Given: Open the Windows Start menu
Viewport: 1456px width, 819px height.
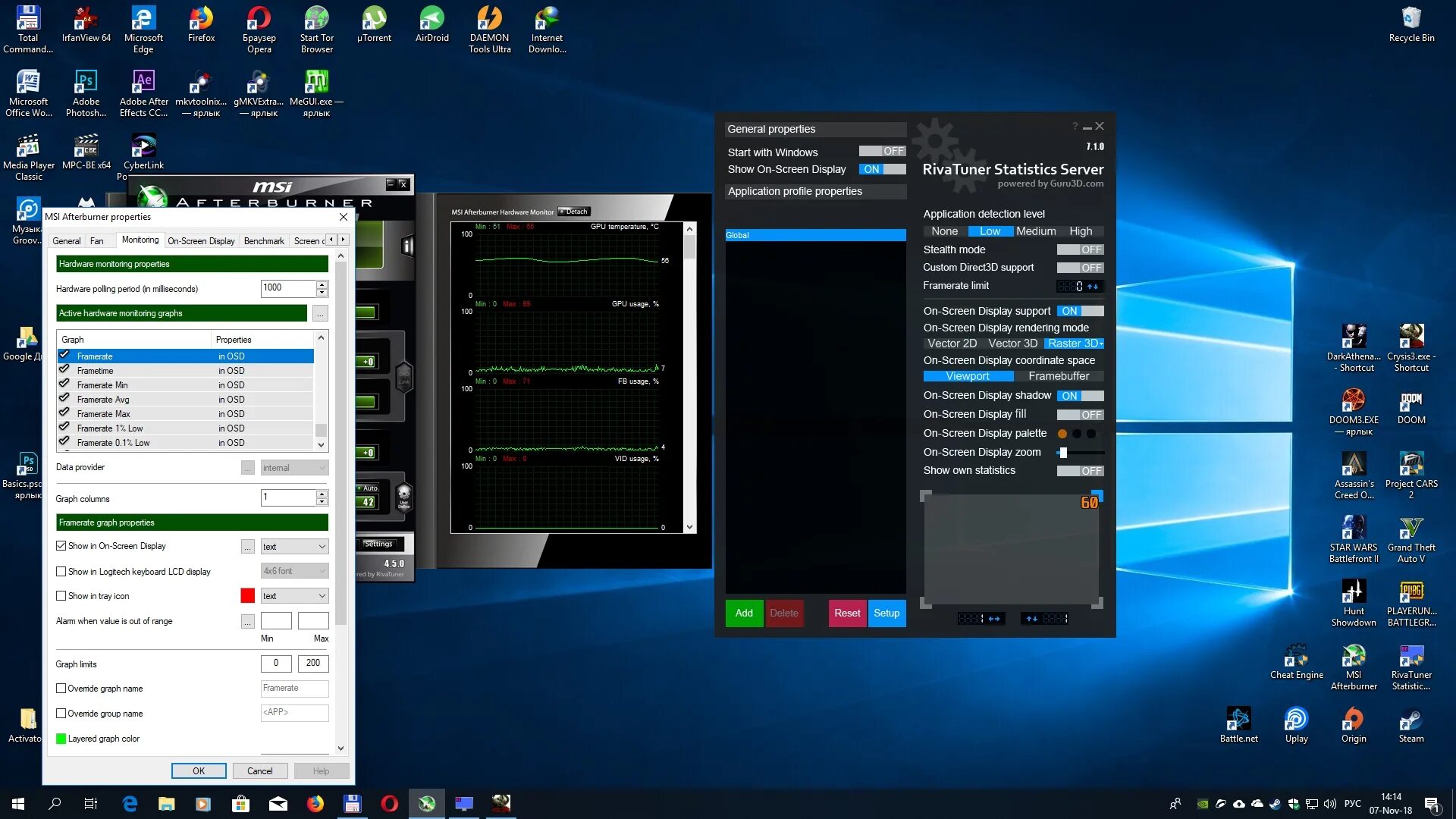Looking at the screenshot, I should [18, 804].
